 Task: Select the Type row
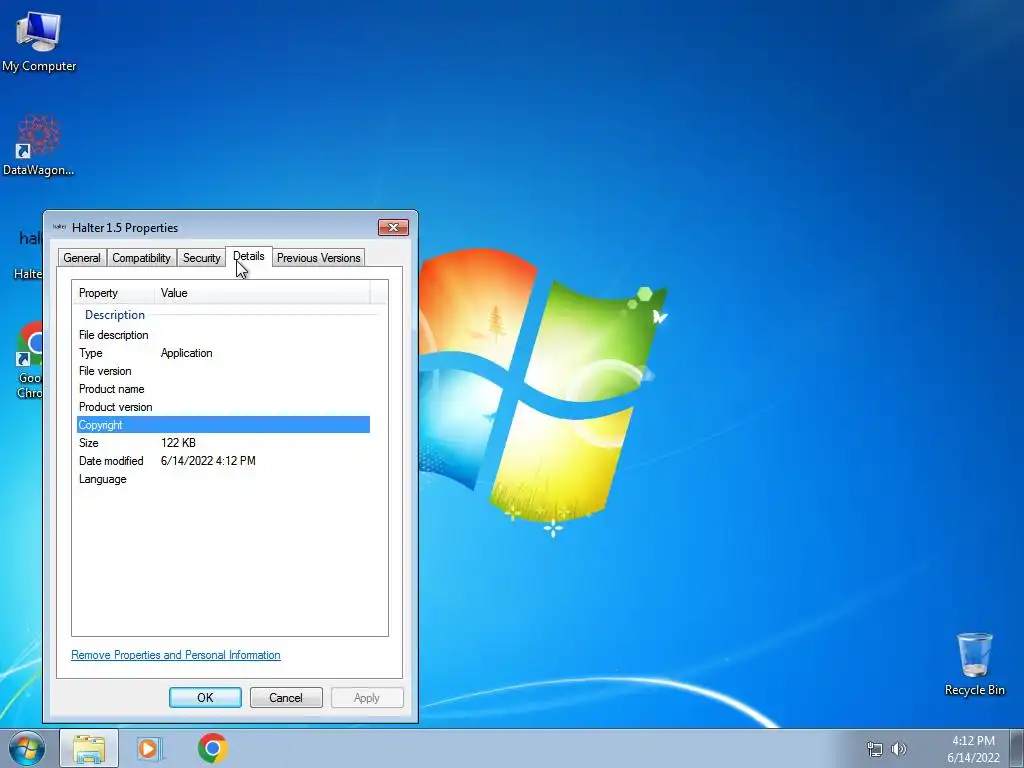[x=223, y=353]
